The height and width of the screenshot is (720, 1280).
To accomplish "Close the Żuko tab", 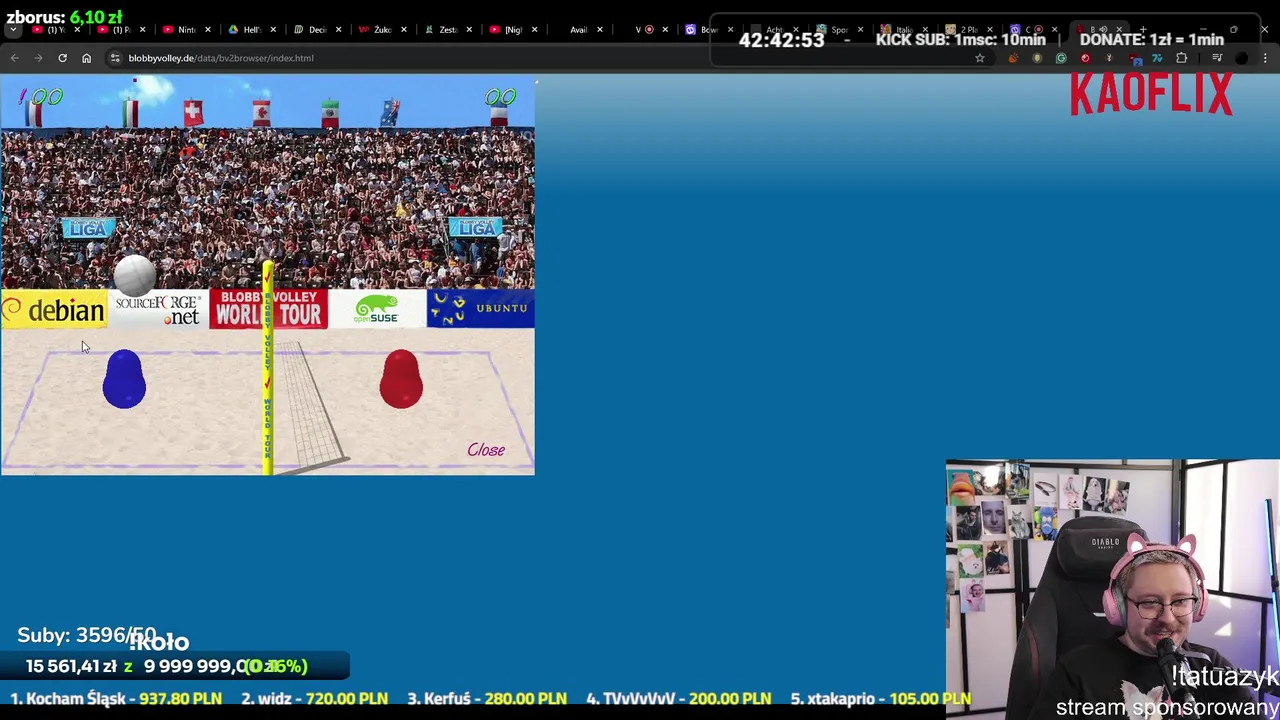I will tap(404, 30).
